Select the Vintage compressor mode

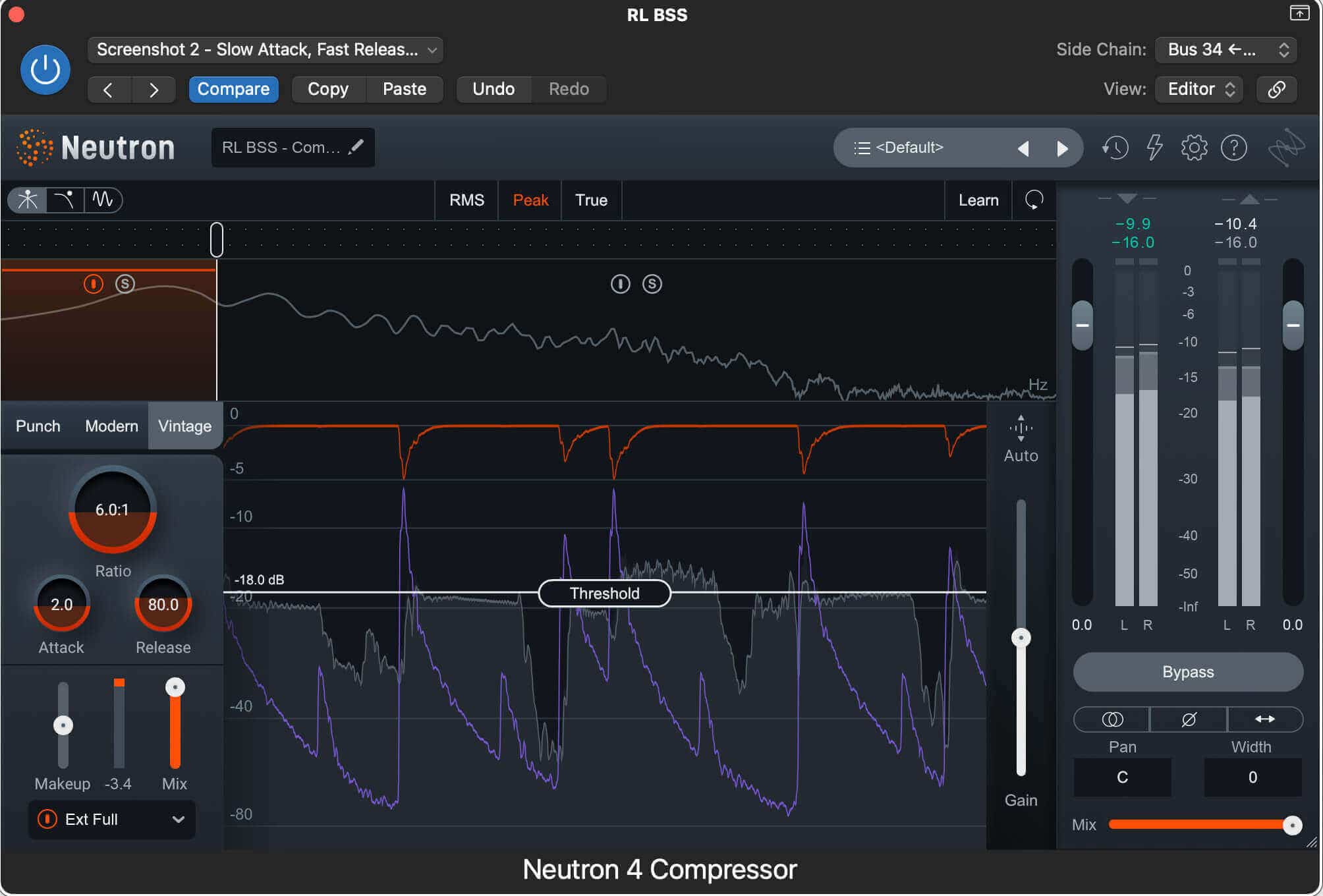pos(185,426)
